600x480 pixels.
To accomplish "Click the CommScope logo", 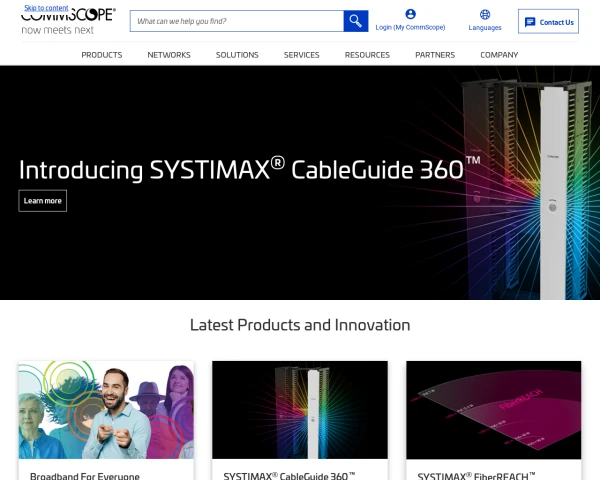I will tap(68, 21).
